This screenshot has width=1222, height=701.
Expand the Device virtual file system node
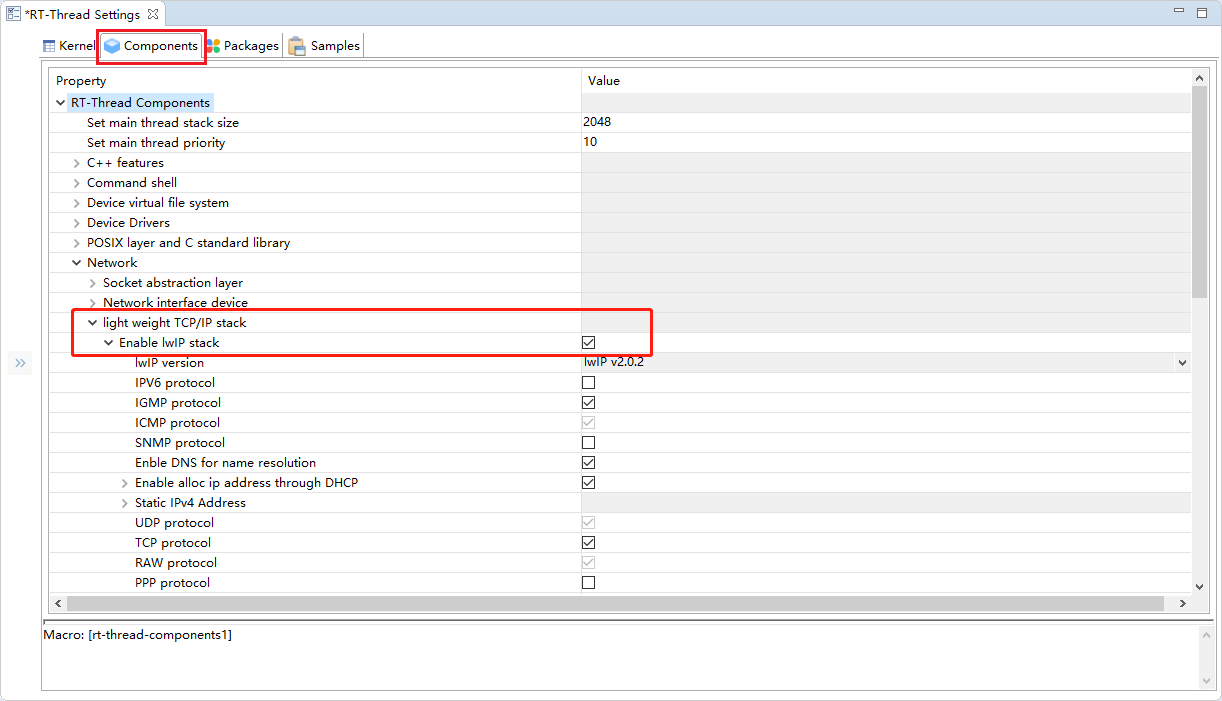(76, 203)
